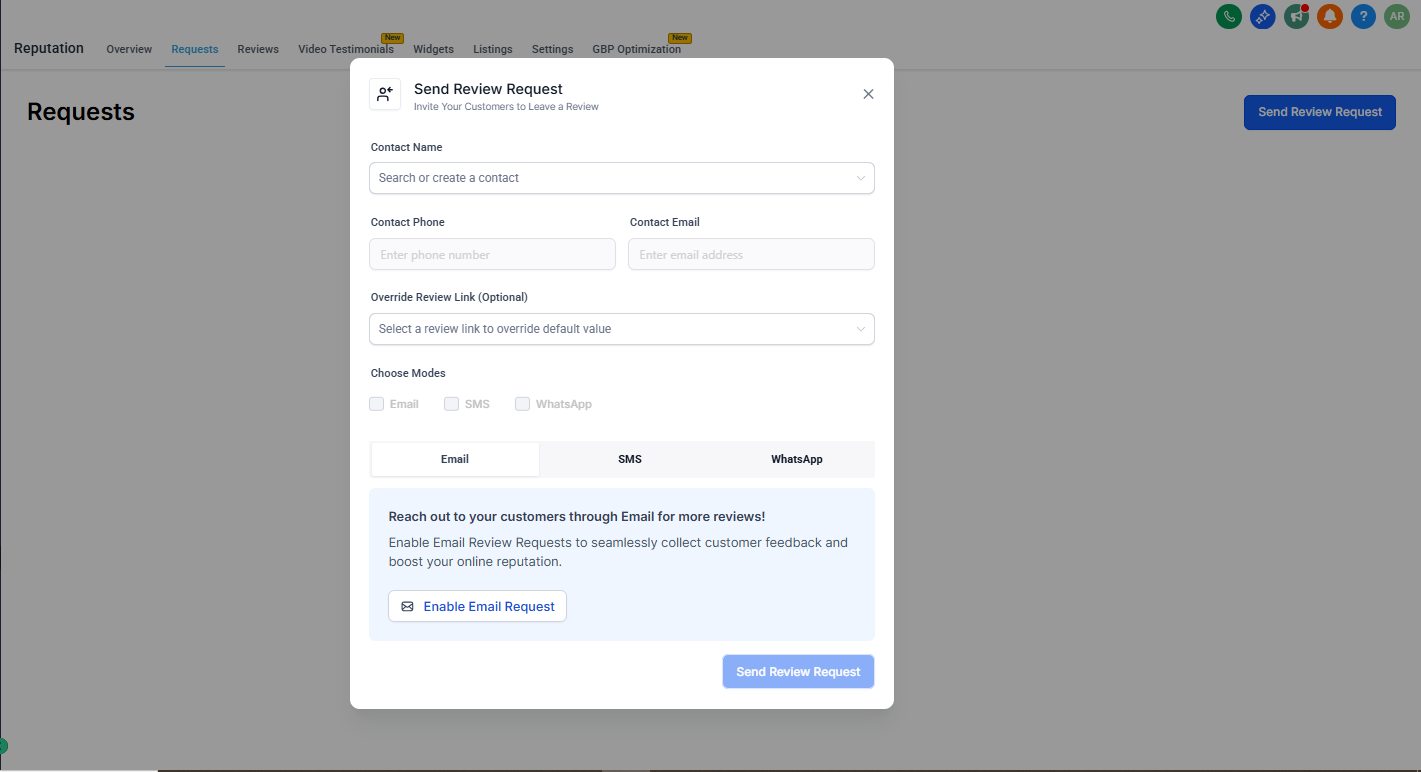
Task: Open the blue AI sparkle icon
Action: point(1262,16)
